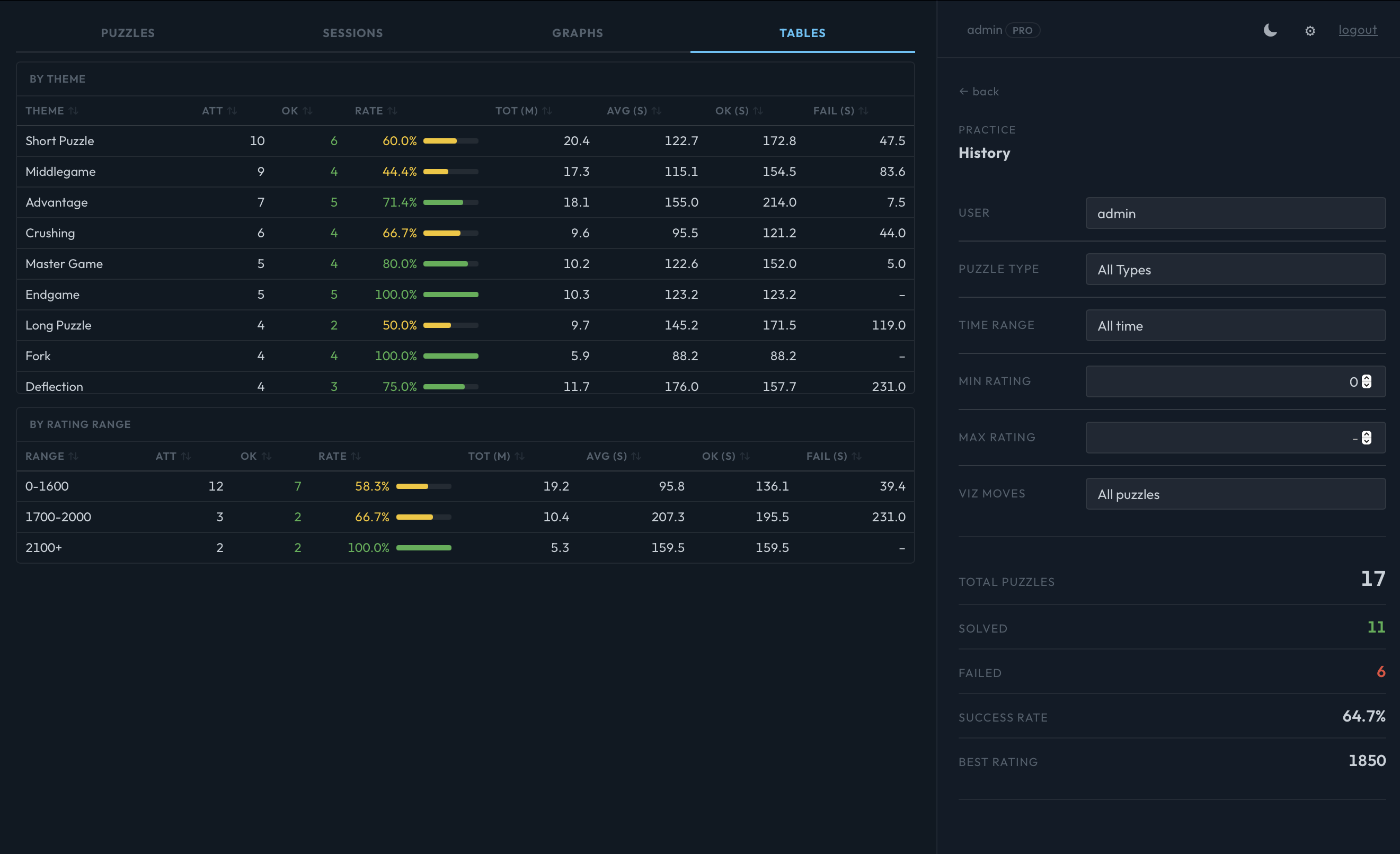Expand the Viz Moves dropdown
This screenshot has width=1400, height=854.
coord(1235,494)
